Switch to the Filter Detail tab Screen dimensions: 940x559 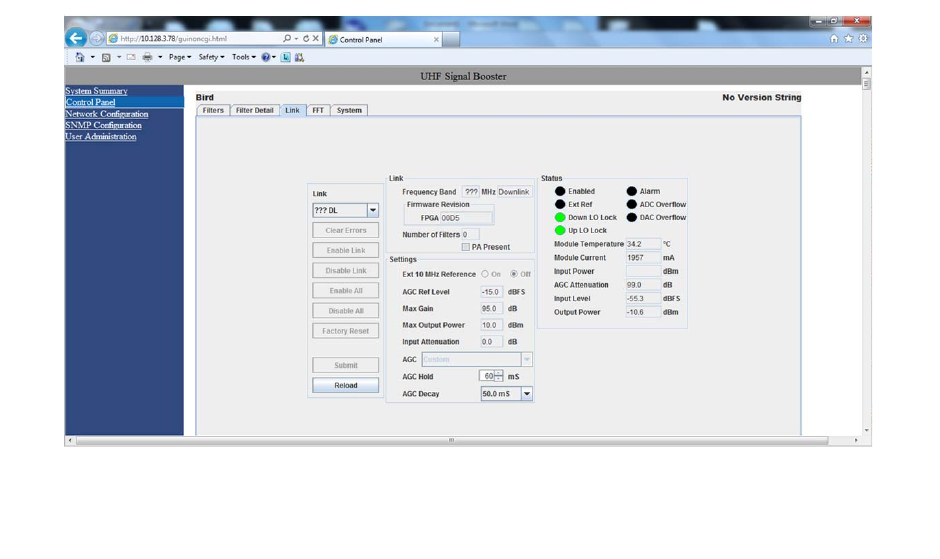(254, 110)
